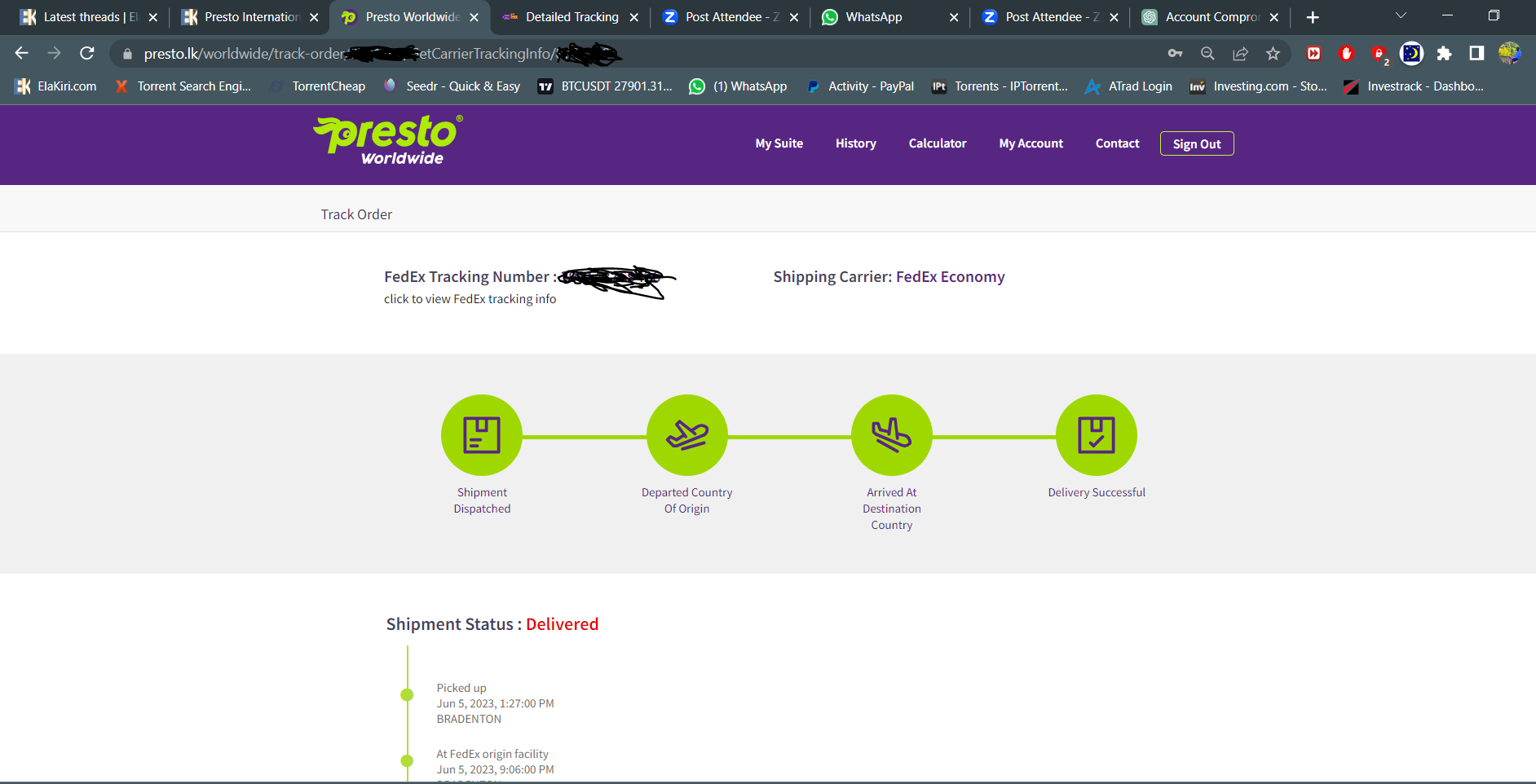Open the zoom magnifier icon in address bar
This screenshot has height=784, width=1536.
(1207, 54)
